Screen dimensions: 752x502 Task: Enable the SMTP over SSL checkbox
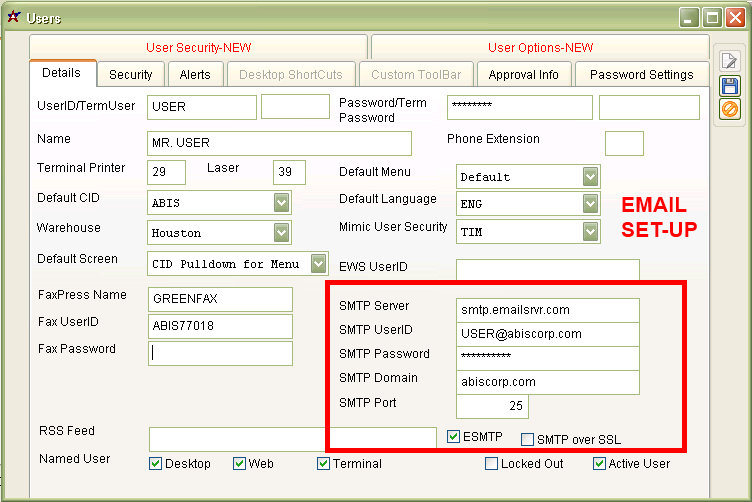pyautogui.click(x=527, y=439)
